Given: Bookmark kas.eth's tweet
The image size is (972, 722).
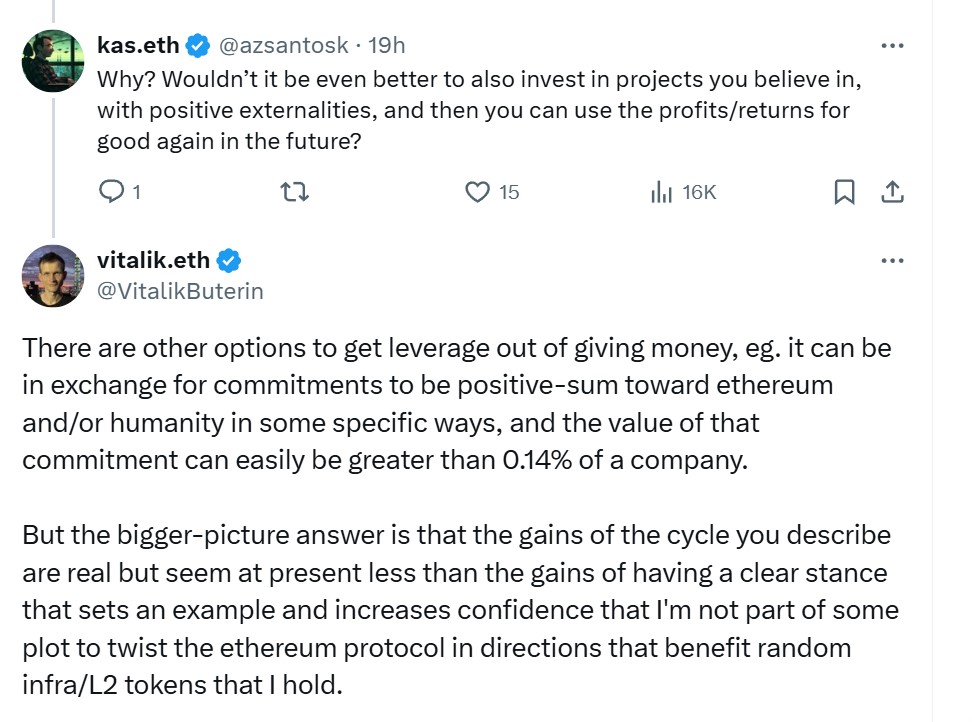Looking at the screenshot, I should pyautogui.click(x=843, y=192).
